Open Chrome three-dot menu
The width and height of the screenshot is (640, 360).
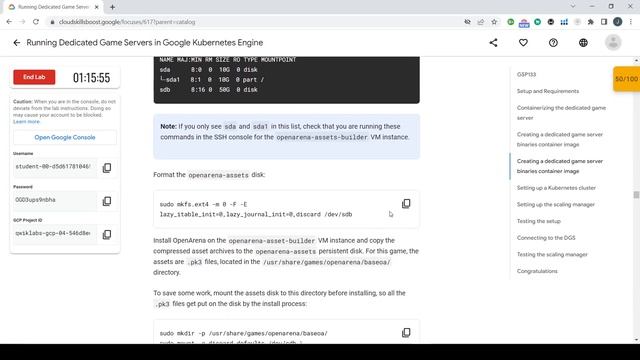coord(631,22)
